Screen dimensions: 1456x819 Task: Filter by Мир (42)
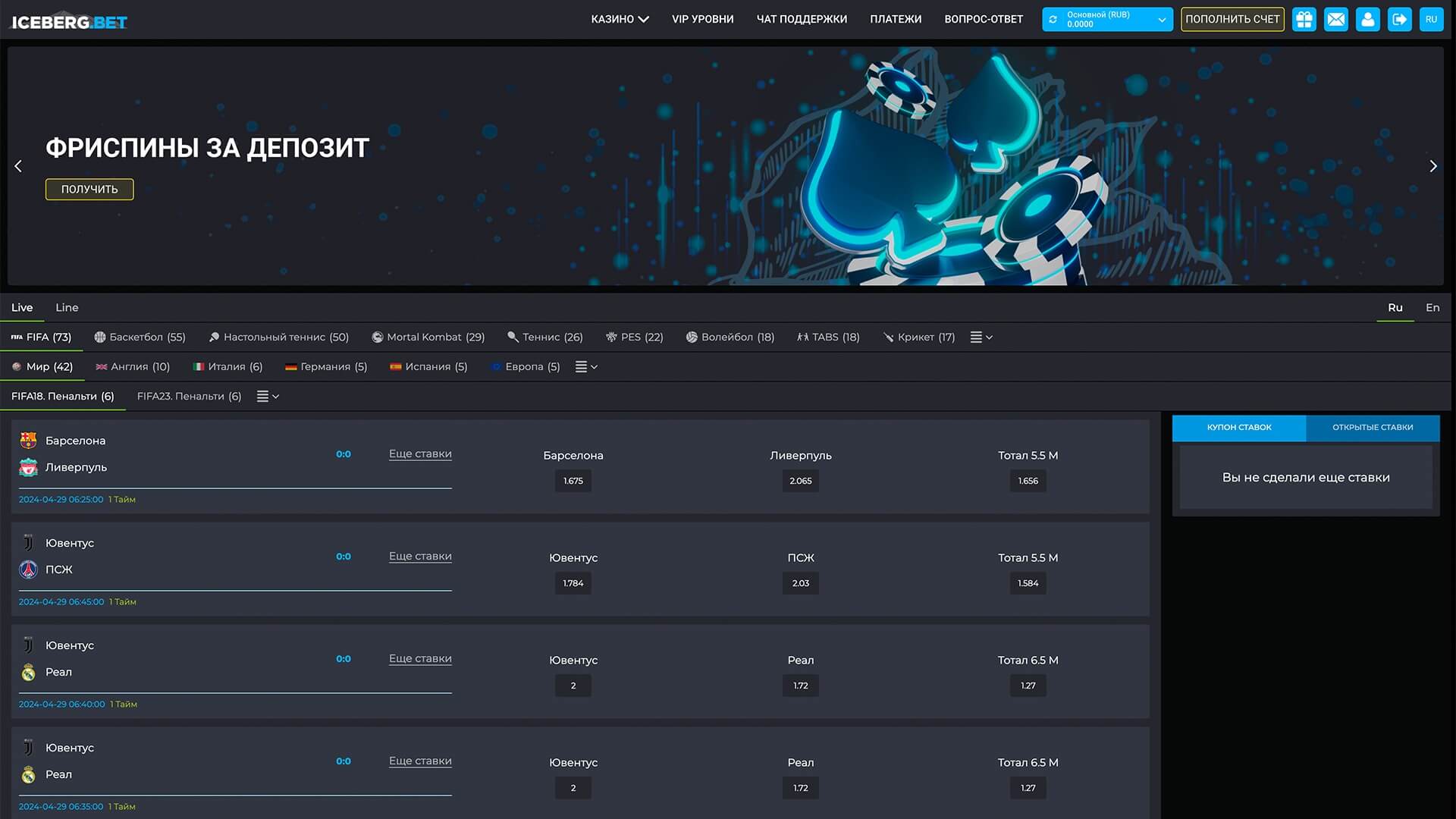coord(42,367)
